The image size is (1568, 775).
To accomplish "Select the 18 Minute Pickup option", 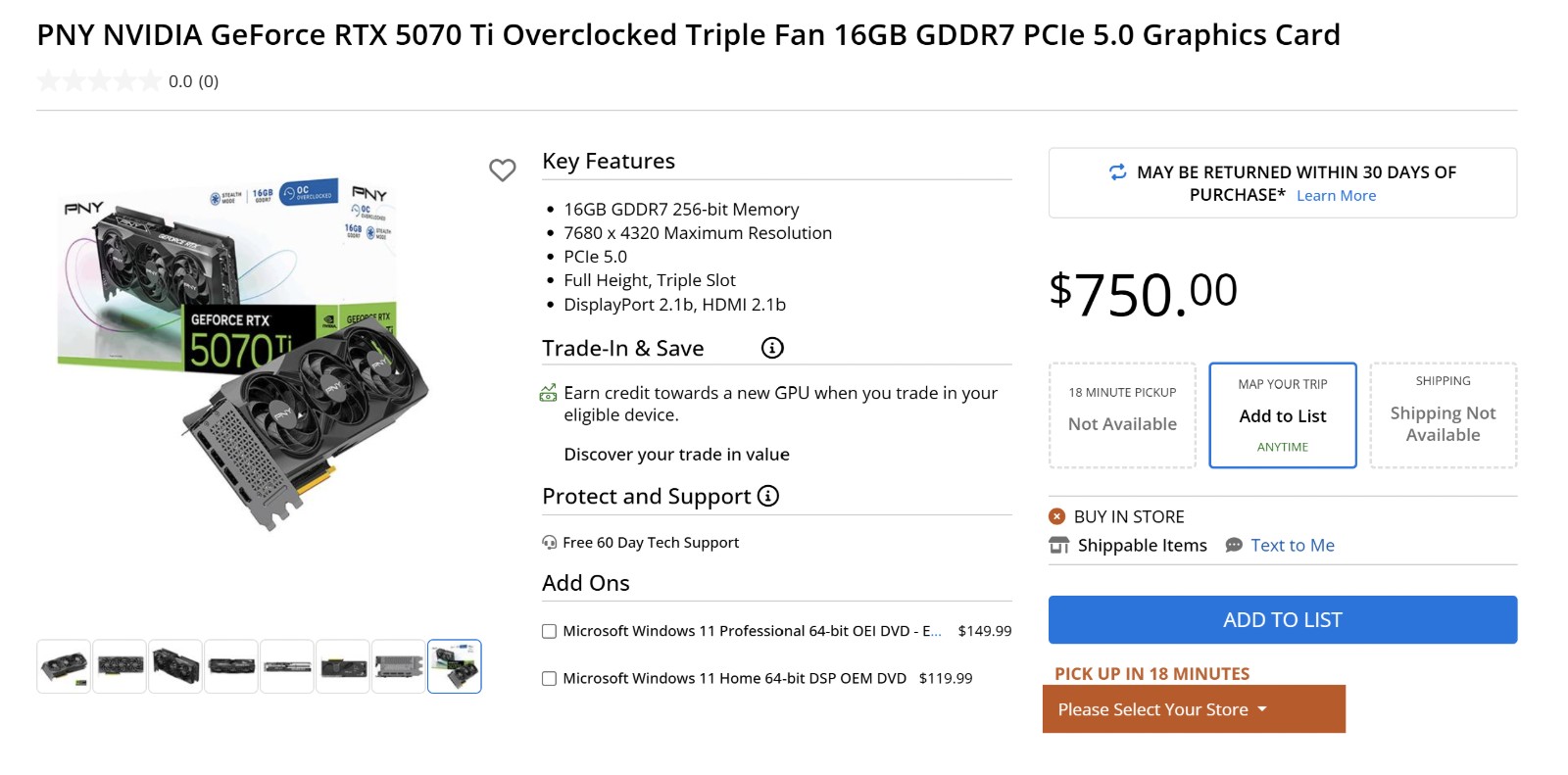I will [x=1122, y=415].
